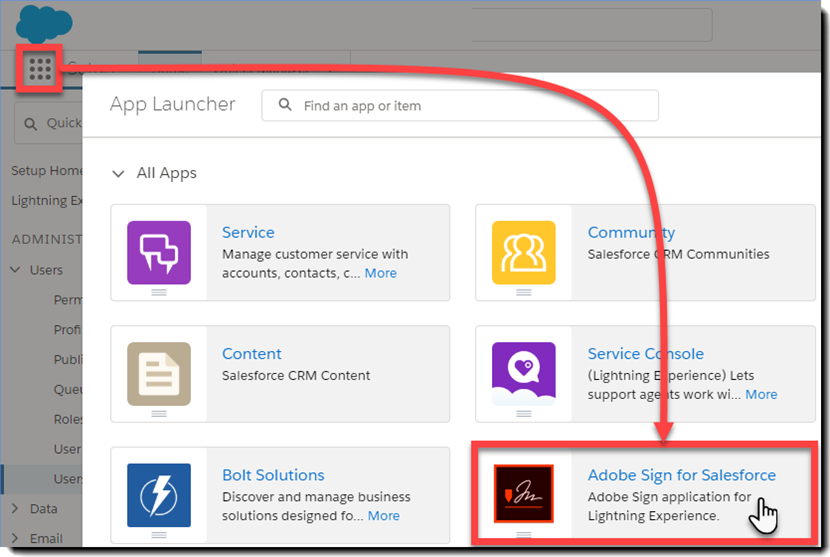The height and width of the screenshot is (557, 830).
Task: Click the 'All Apps' section label
Action: coord(167,174)
